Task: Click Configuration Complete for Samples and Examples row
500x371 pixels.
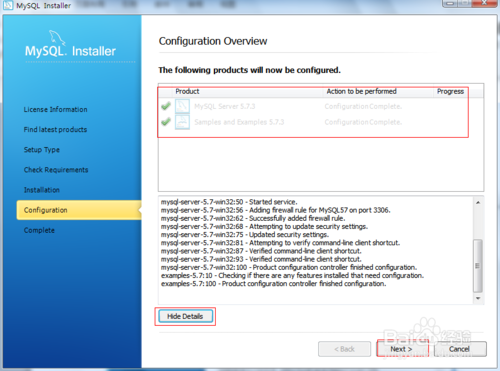Action: tap(363, 122)
